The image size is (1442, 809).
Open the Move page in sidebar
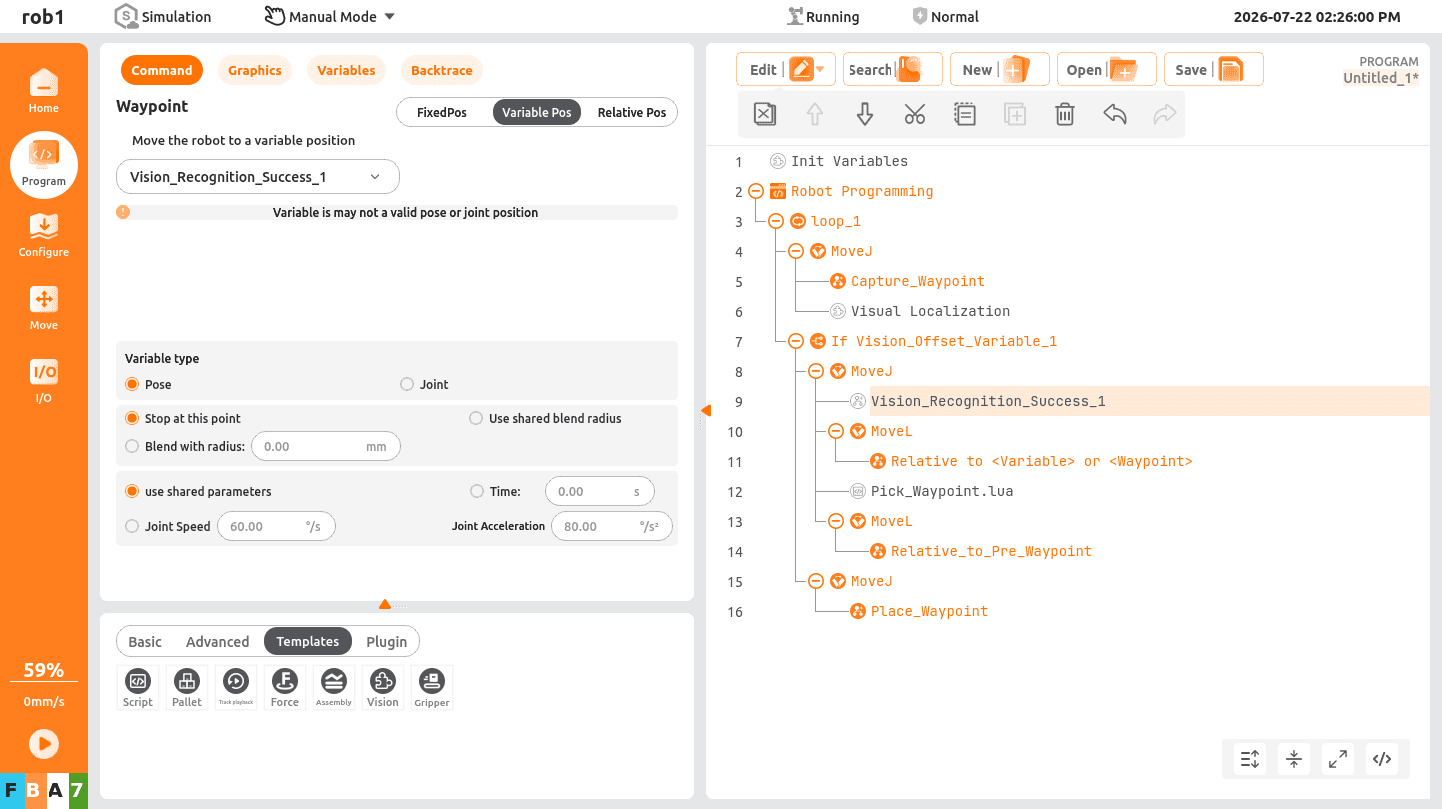[44, 309]
